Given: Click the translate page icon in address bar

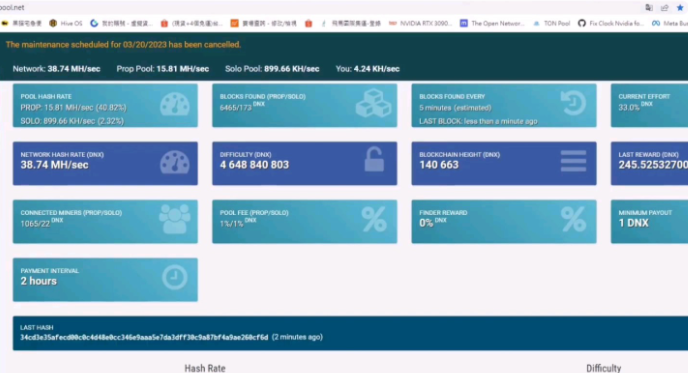Looking at the screenshot, I should tap(649, 7).
